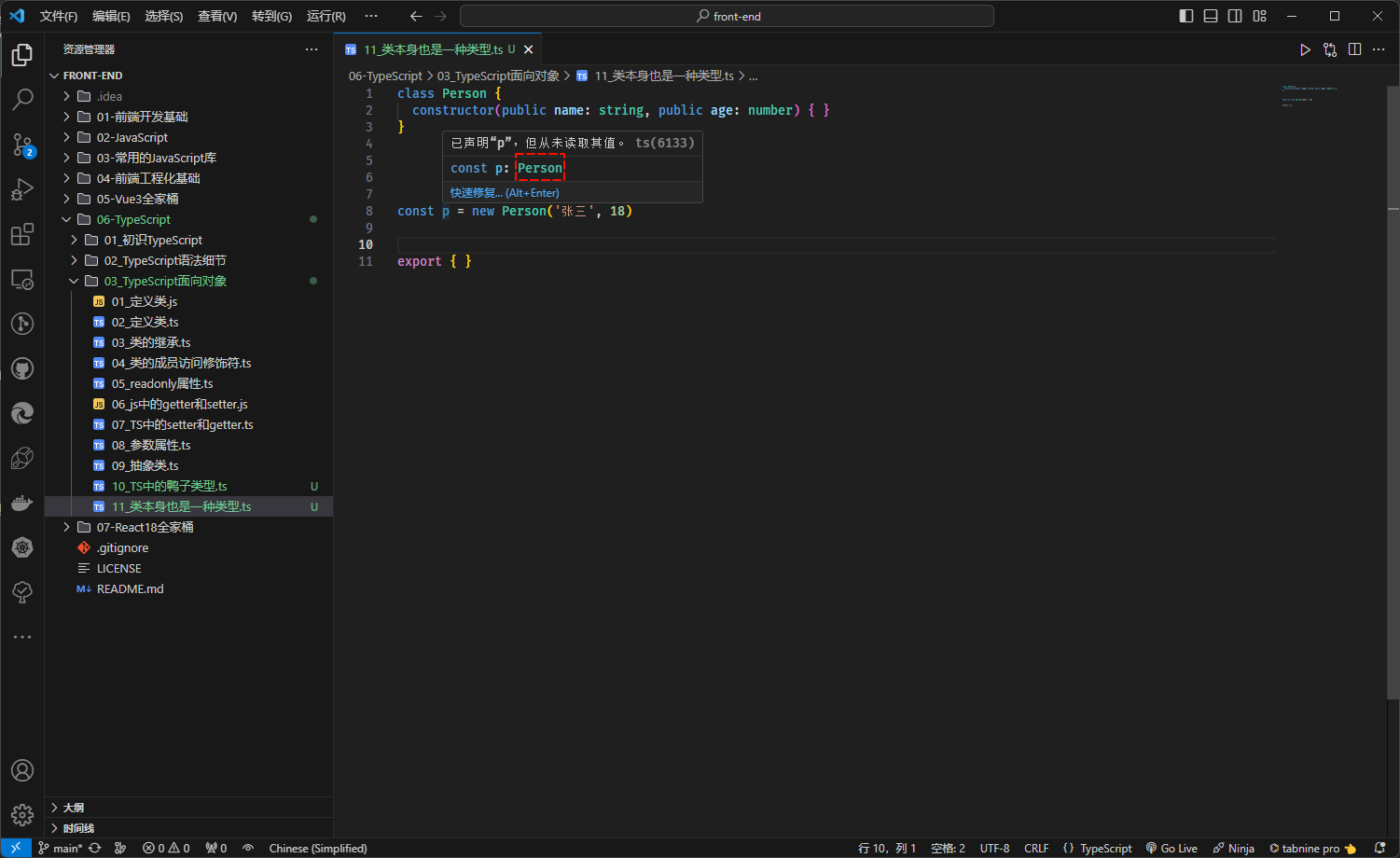Toggle the bottom panel layout button
This screenshot has width=1400, height=858.
tap(1211, 16)
